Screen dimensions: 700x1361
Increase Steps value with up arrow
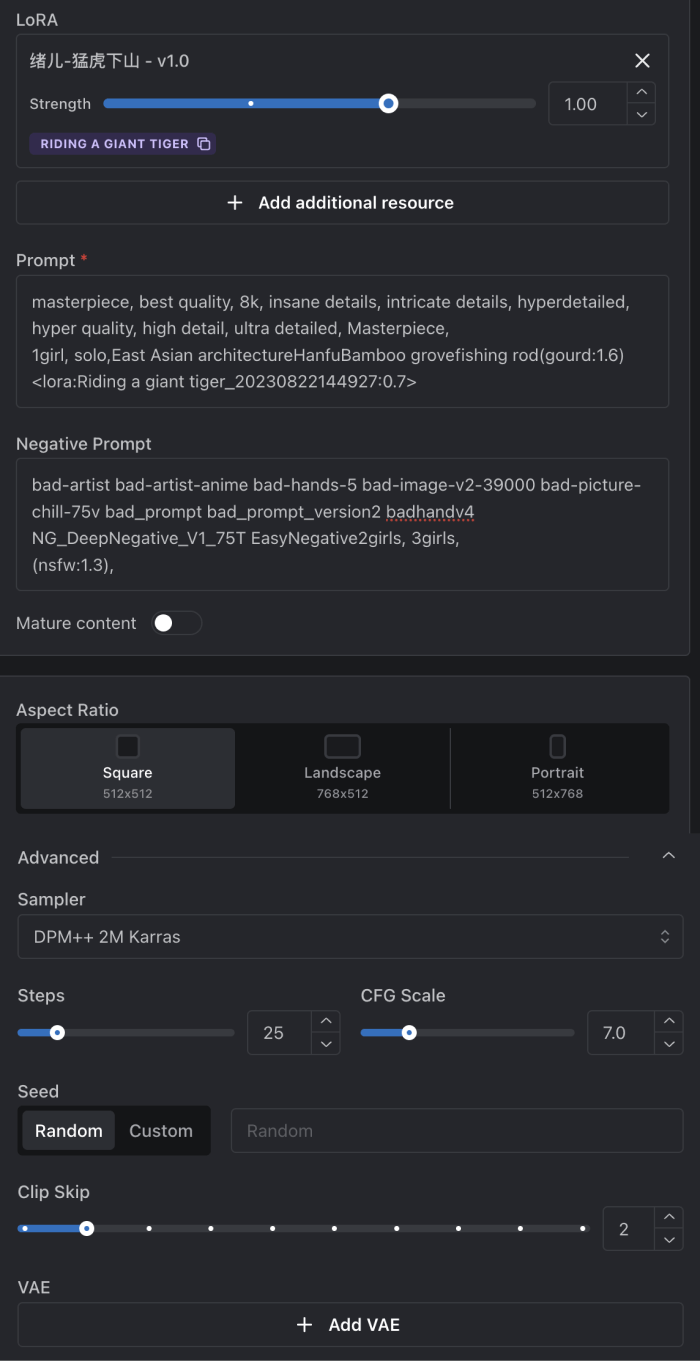tap(326, 1021)
